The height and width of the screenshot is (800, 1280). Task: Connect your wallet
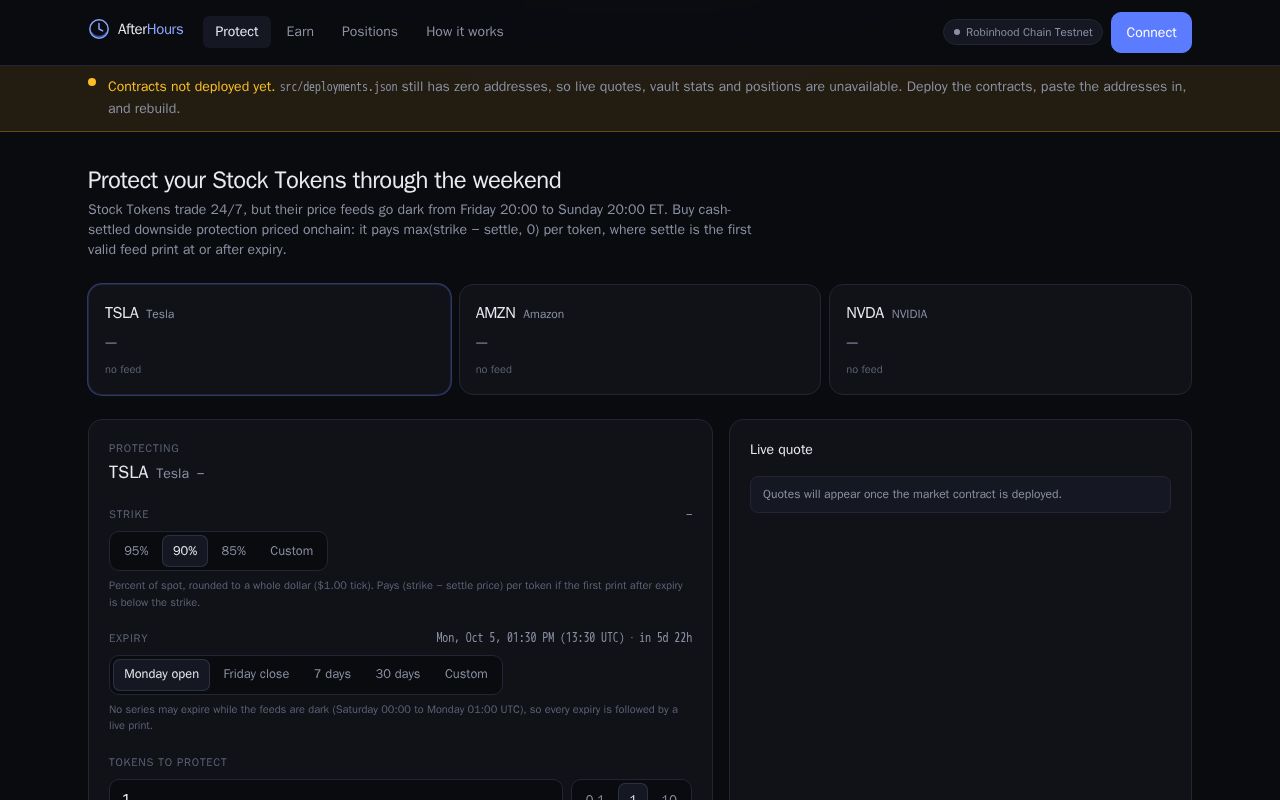1151,32
